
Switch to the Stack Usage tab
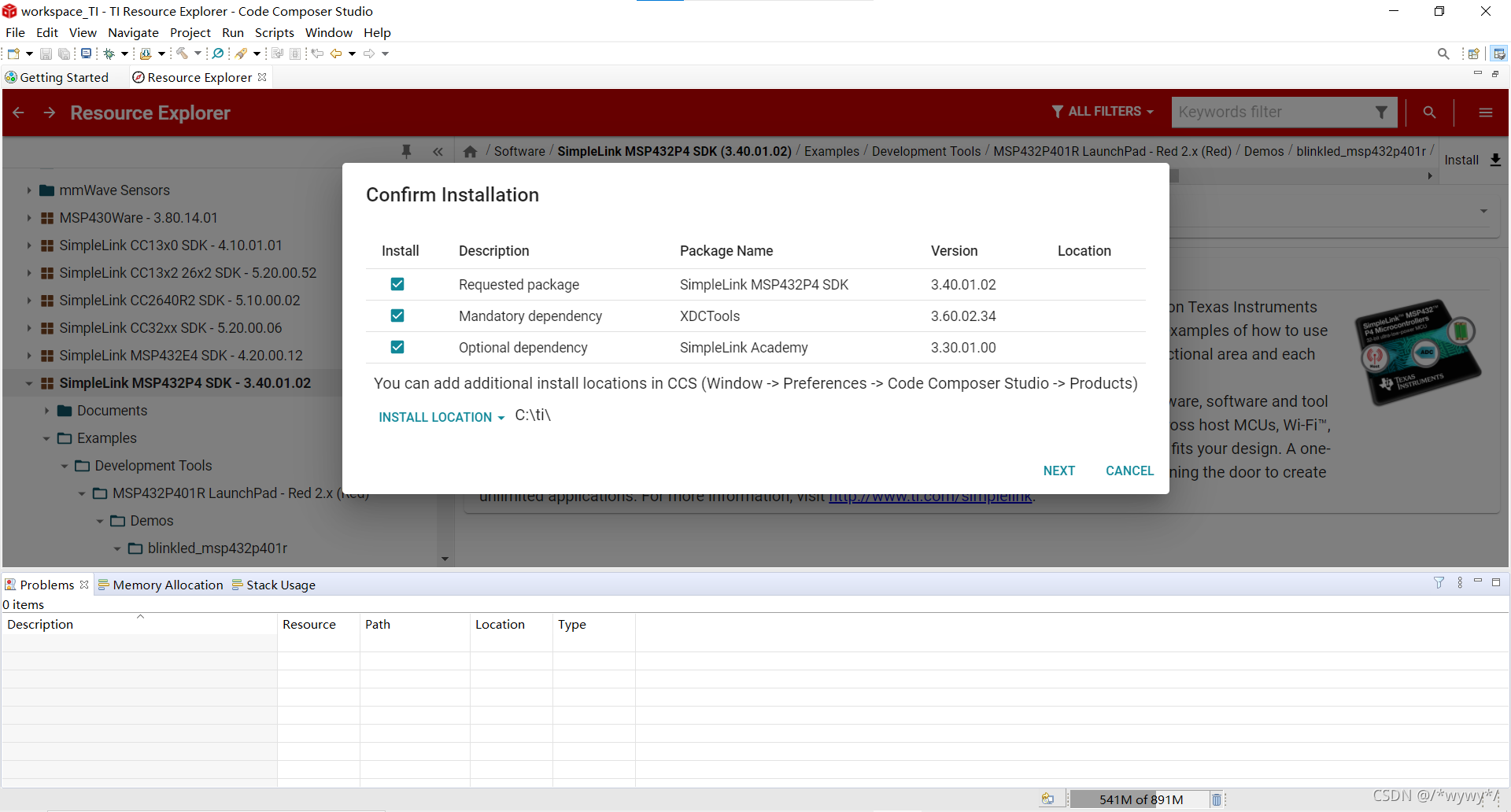[x=274, y=585]
